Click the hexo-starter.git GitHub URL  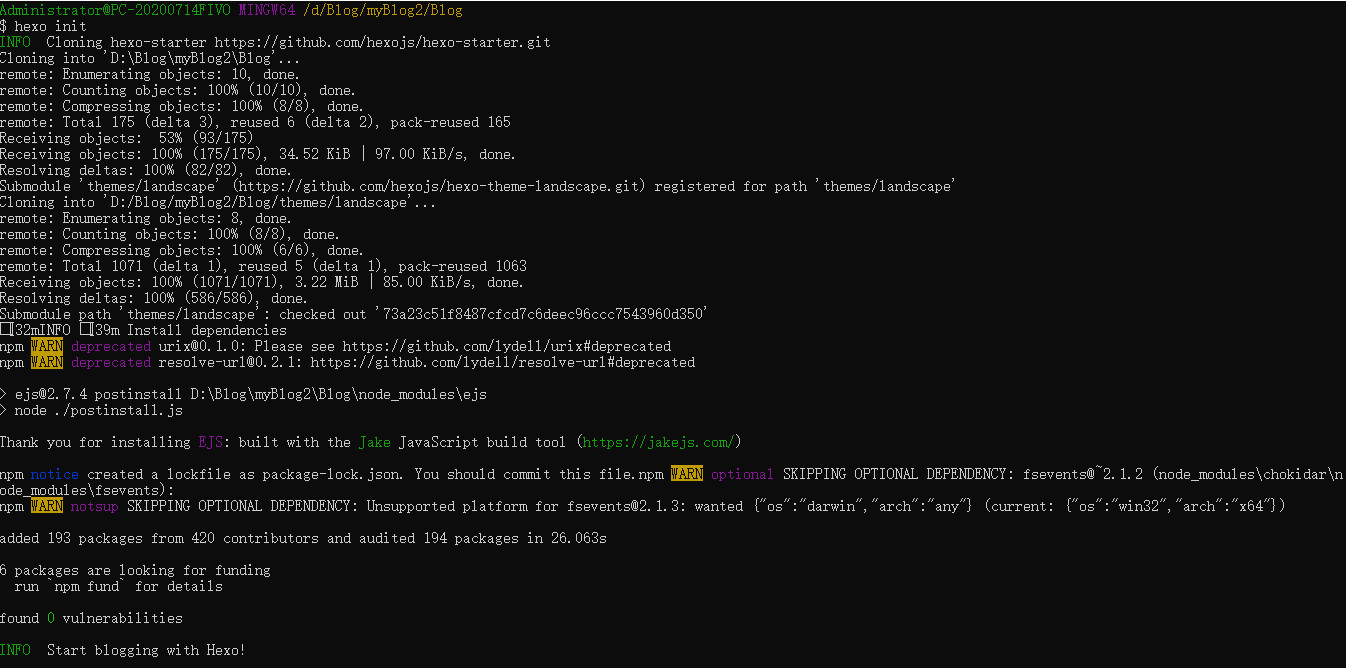point(382,42)
